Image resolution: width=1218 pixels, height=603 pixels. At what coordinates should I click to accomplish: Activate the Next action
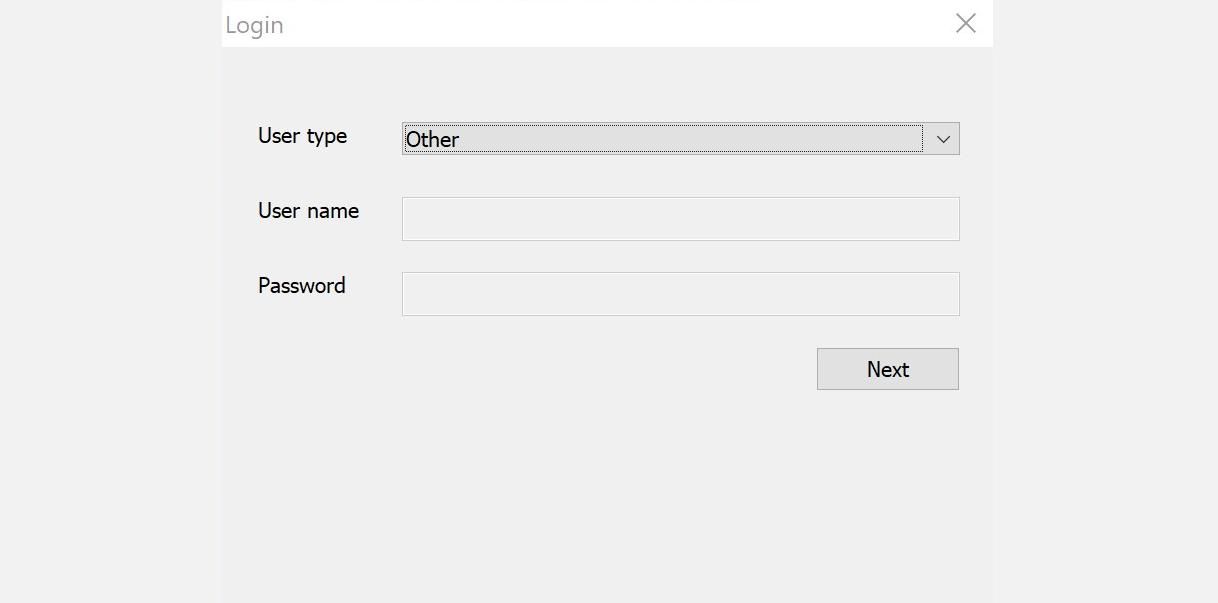coord(887,368)
